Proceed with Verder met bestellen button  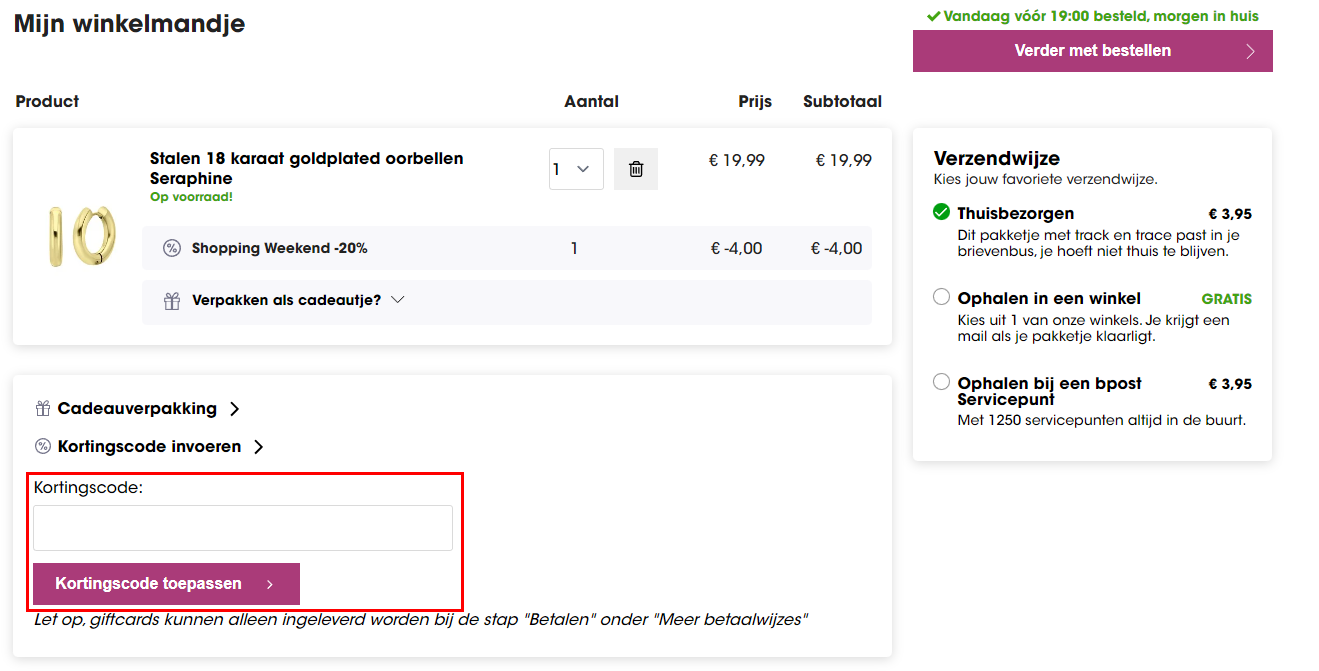(x=1092, y=51)
